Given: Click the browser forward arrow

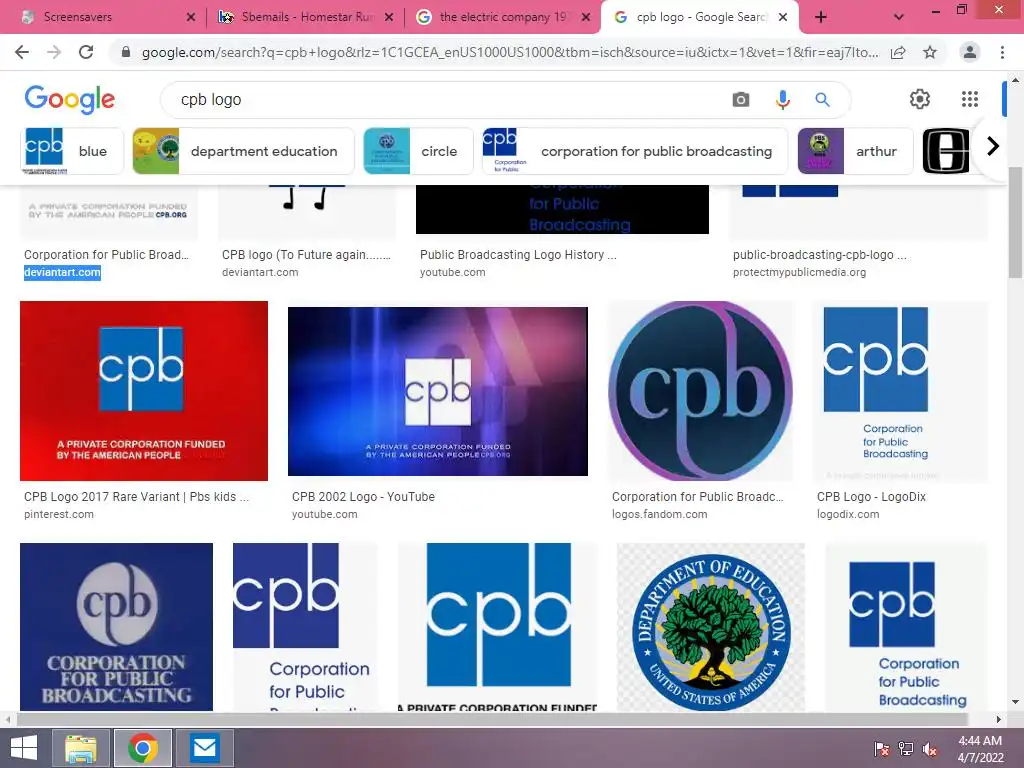Looking at the screenshot, I should pos(54,52).
